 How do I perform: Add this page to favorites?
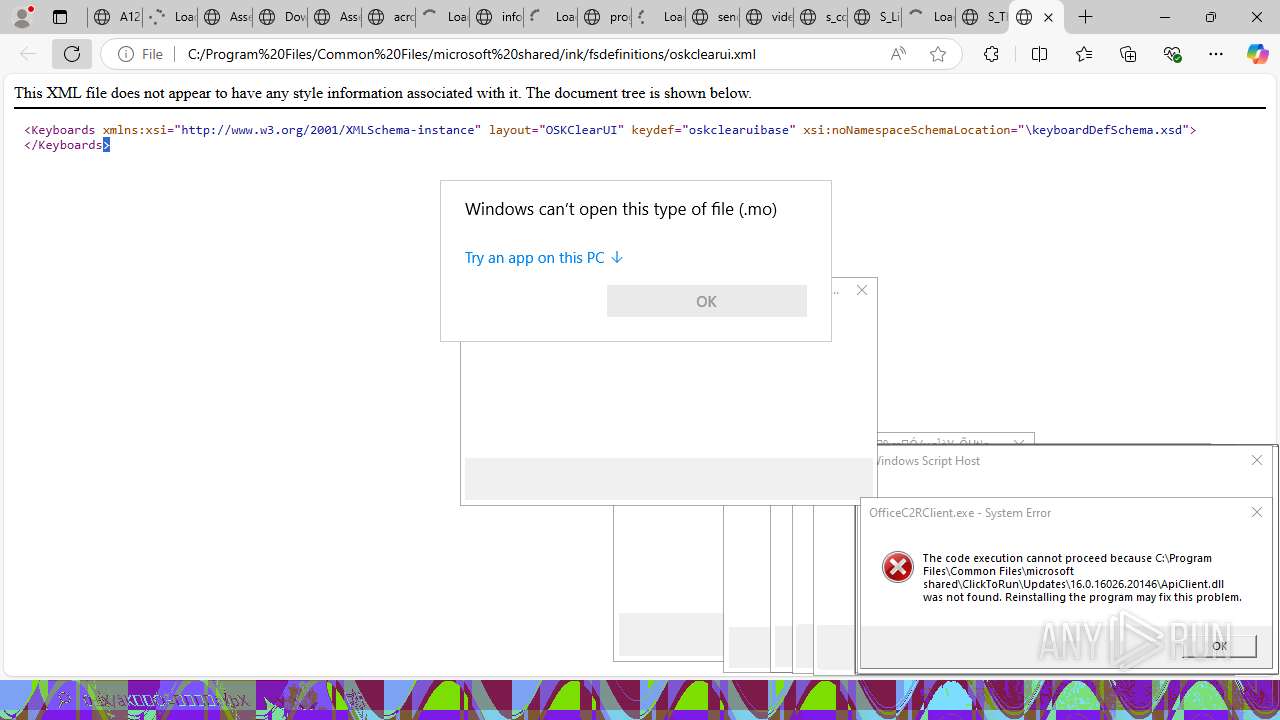tap(937, 54)
